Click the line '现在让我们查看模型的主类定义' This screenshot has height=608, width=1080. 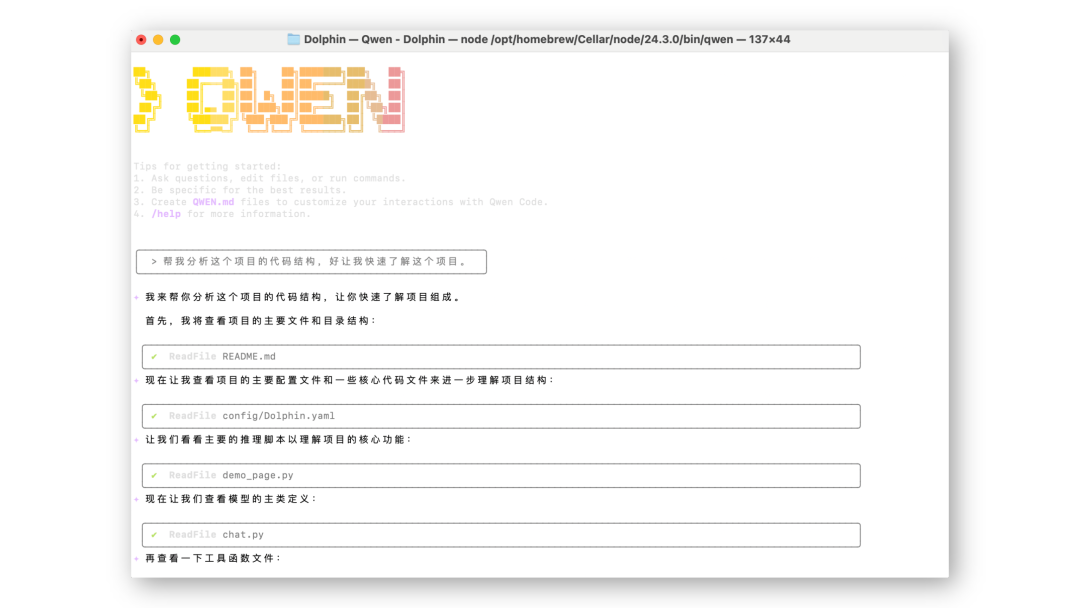pyautogui.click(x=231, y=499)
